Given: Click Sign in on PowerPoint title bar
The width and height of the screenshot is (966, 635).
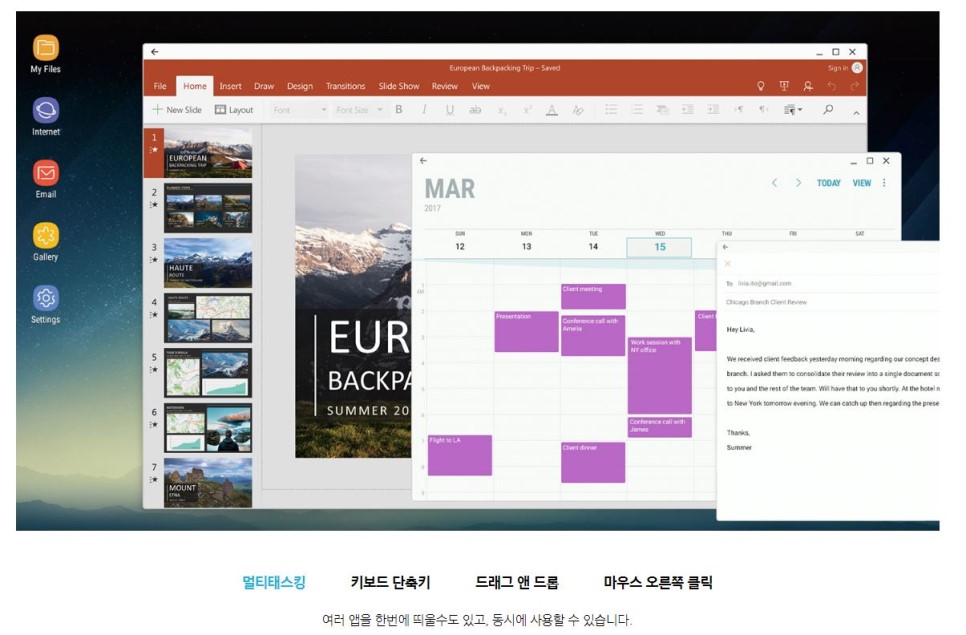Looking at the screenshot, I should tap(838, 68).
